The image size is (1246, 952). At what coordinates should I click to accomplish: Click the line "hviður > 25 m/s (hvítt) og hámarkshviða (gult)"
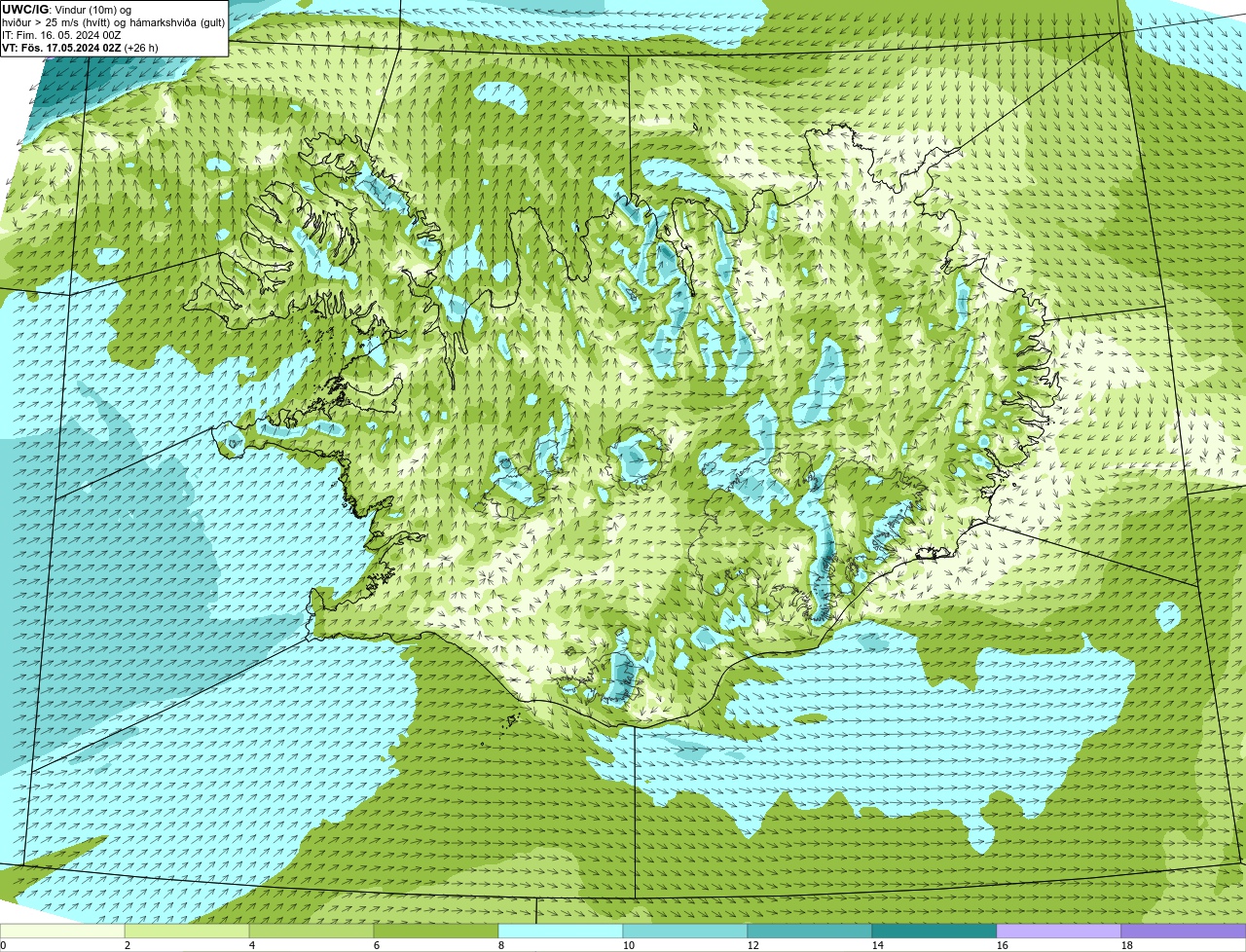coord(113,22)
